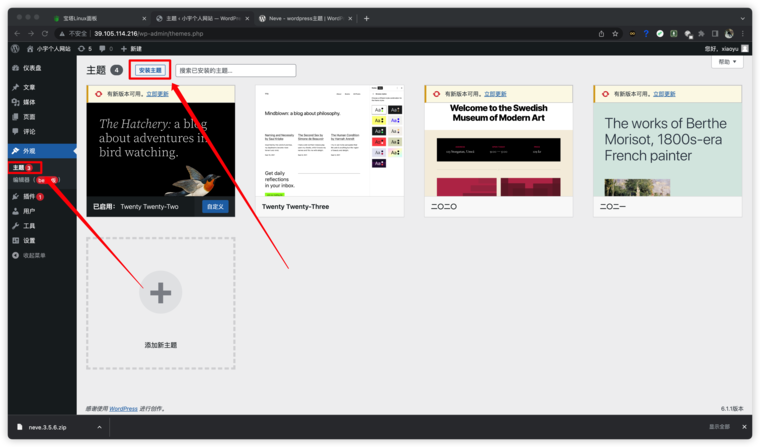Screen dimensions: 760x447
Task: Click 立即更新 link on 二〇二〇 theme card
Action: (x=495, y=94)
